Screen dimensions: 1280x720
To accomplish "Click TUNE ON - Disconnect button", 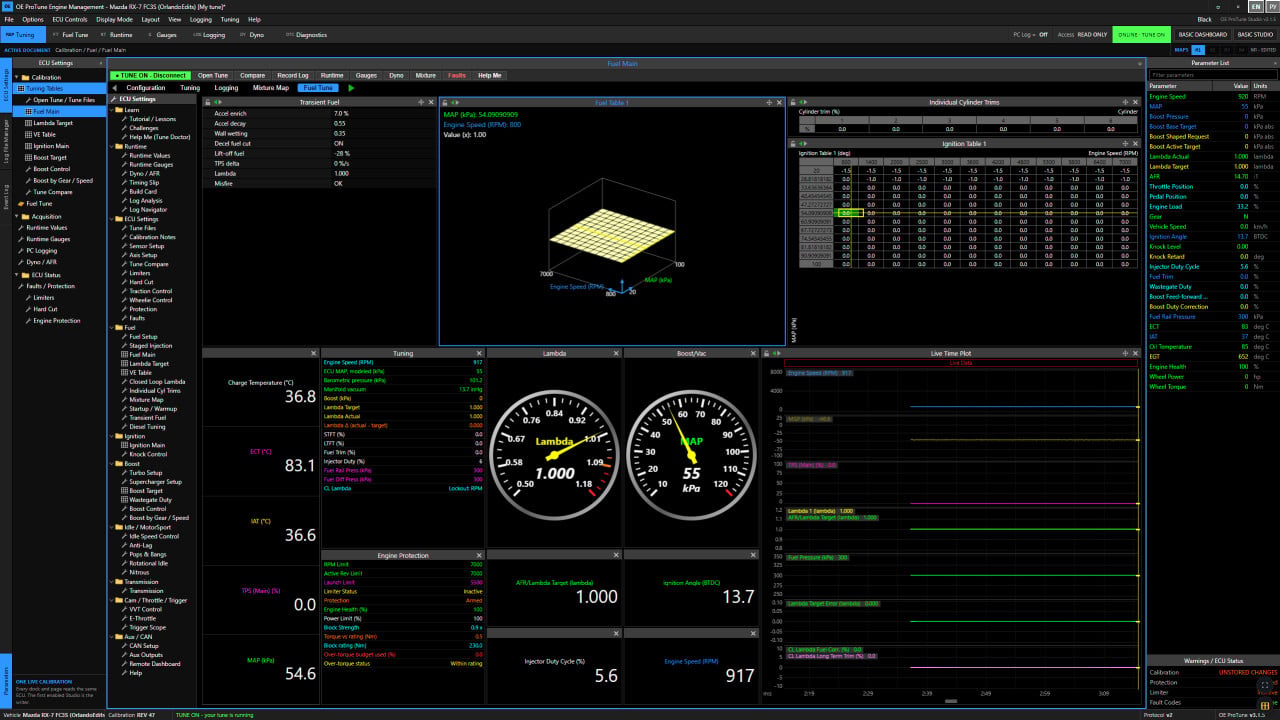I will coord(150,75).
